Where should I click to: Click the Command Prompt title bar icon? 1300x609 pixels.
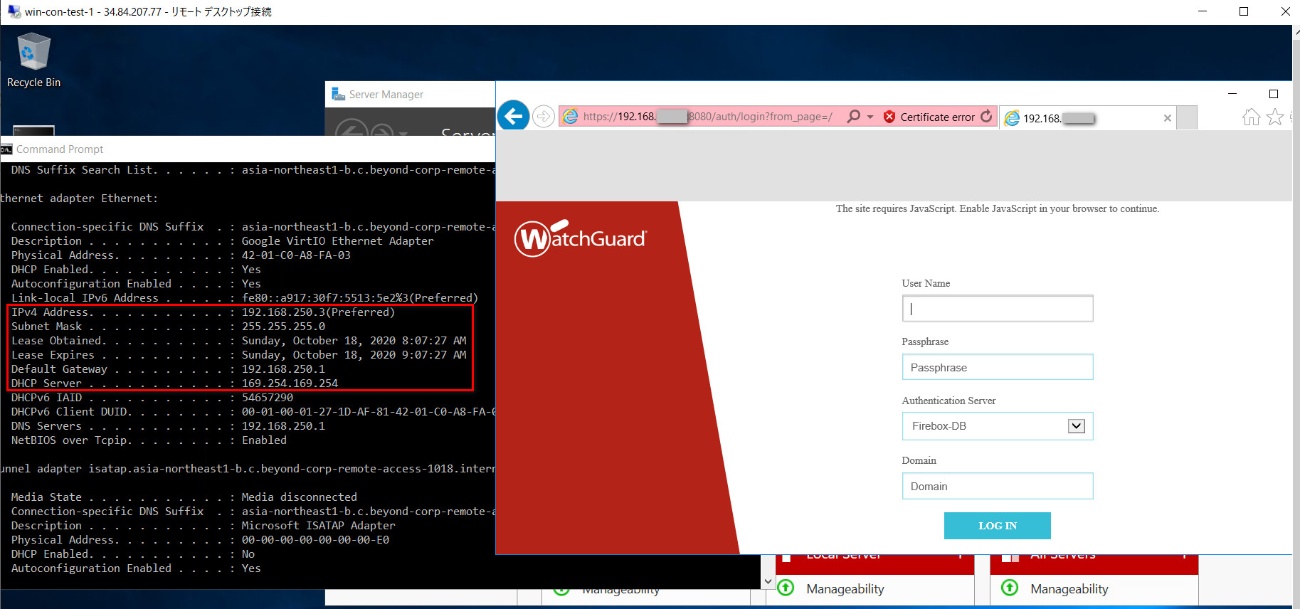7,149
